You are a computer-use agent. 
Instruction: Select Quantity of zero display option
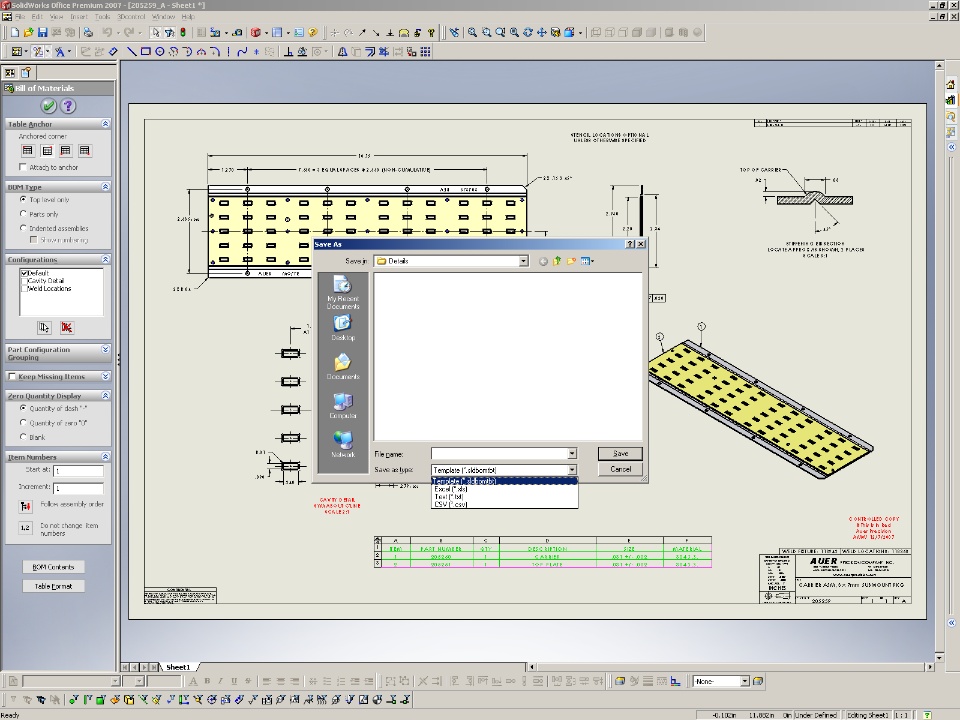tap(24, 423)
